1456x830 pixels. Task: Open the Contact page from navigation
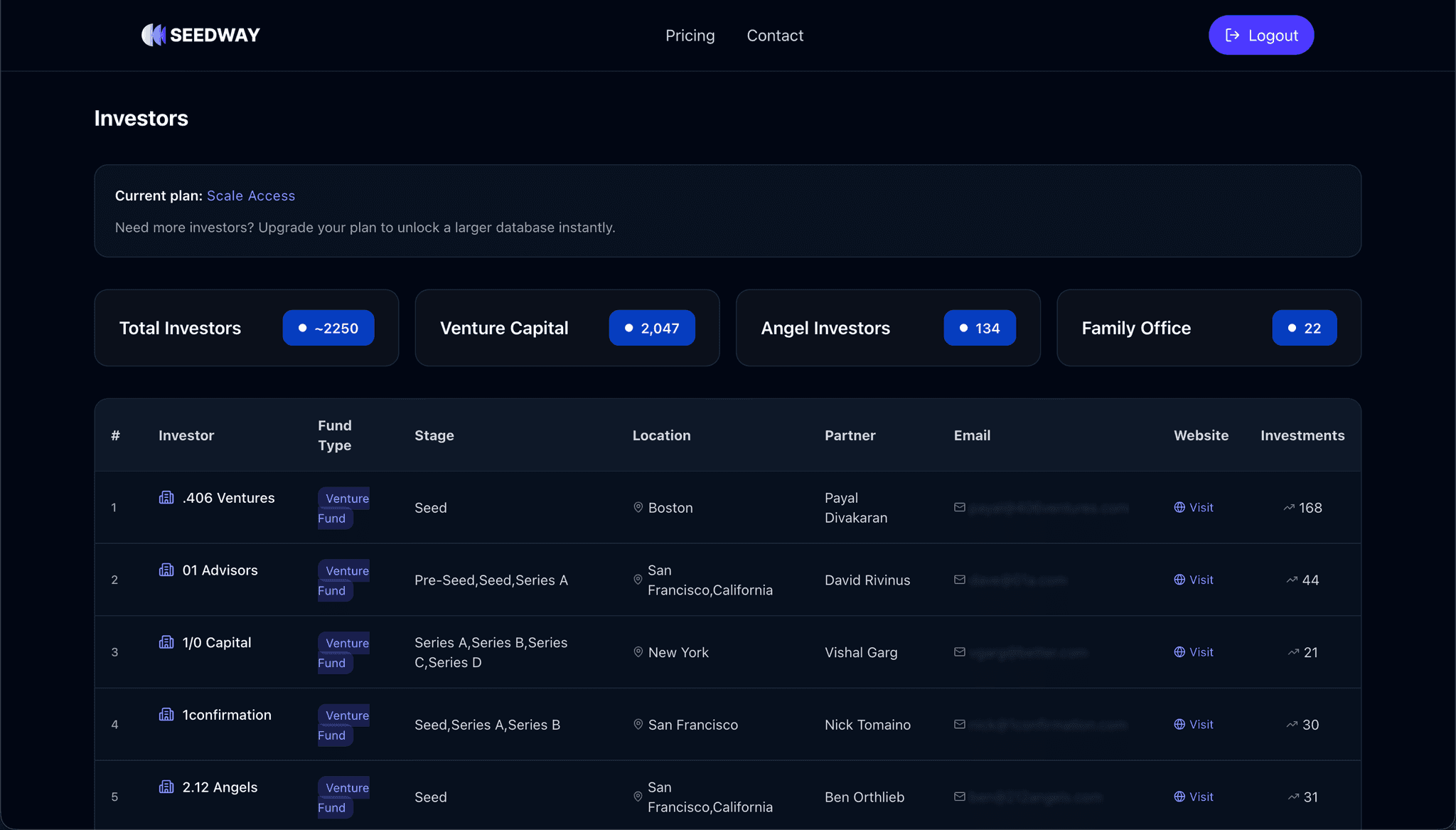774,36
